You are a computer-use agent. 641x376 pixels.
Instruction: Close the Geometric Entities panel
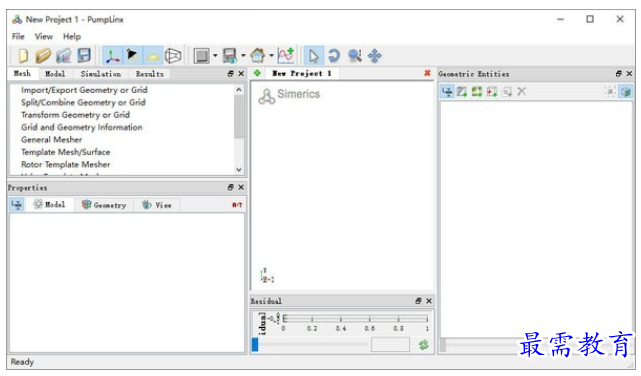click(x=629, y=74)
